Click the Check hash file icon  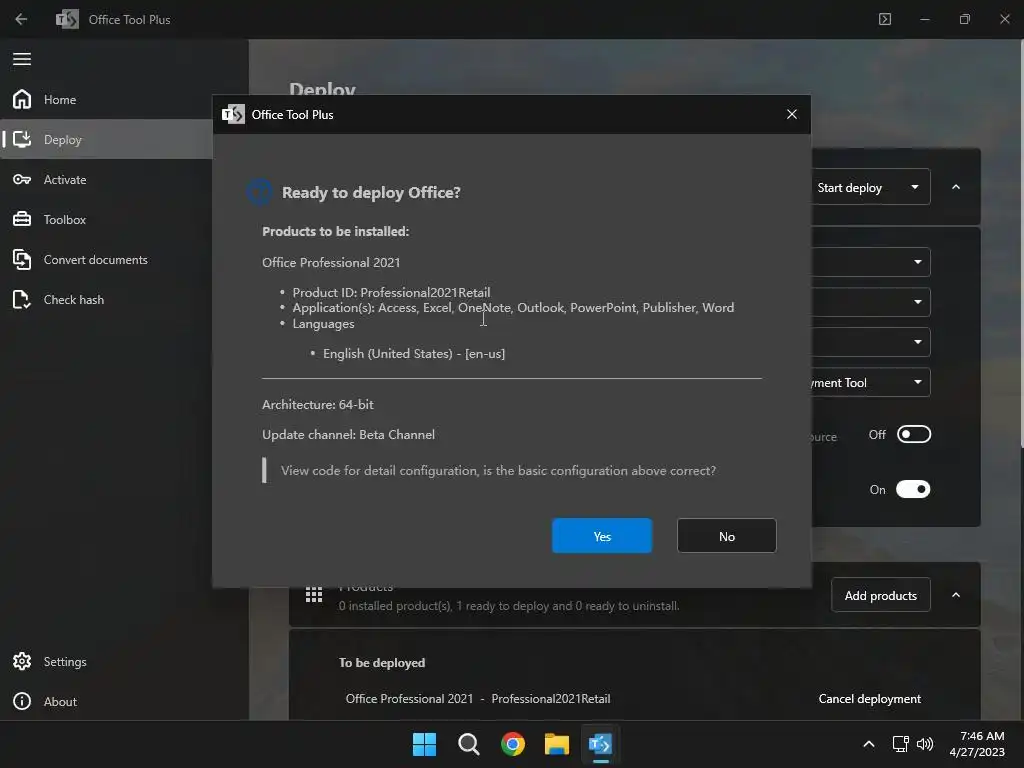pyautogui.click(x=22, y=300)
